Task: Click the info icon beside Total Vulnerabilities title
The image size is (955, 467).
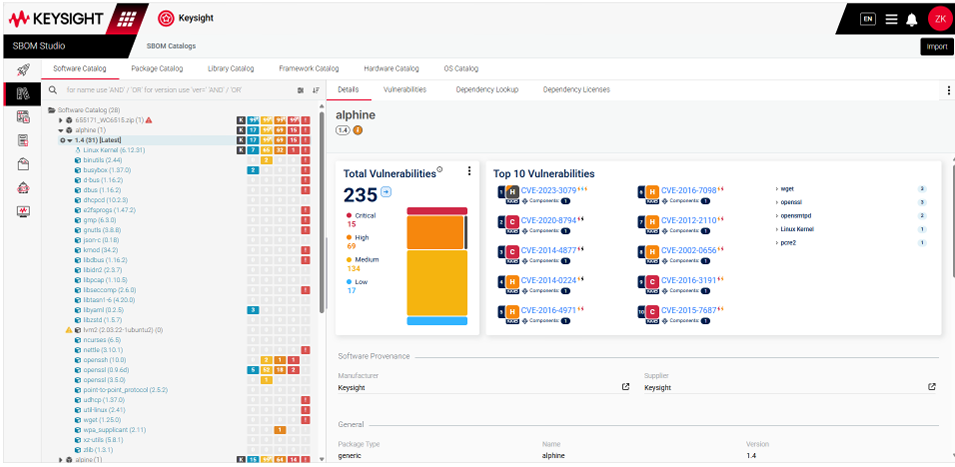Action: point(440,170)
